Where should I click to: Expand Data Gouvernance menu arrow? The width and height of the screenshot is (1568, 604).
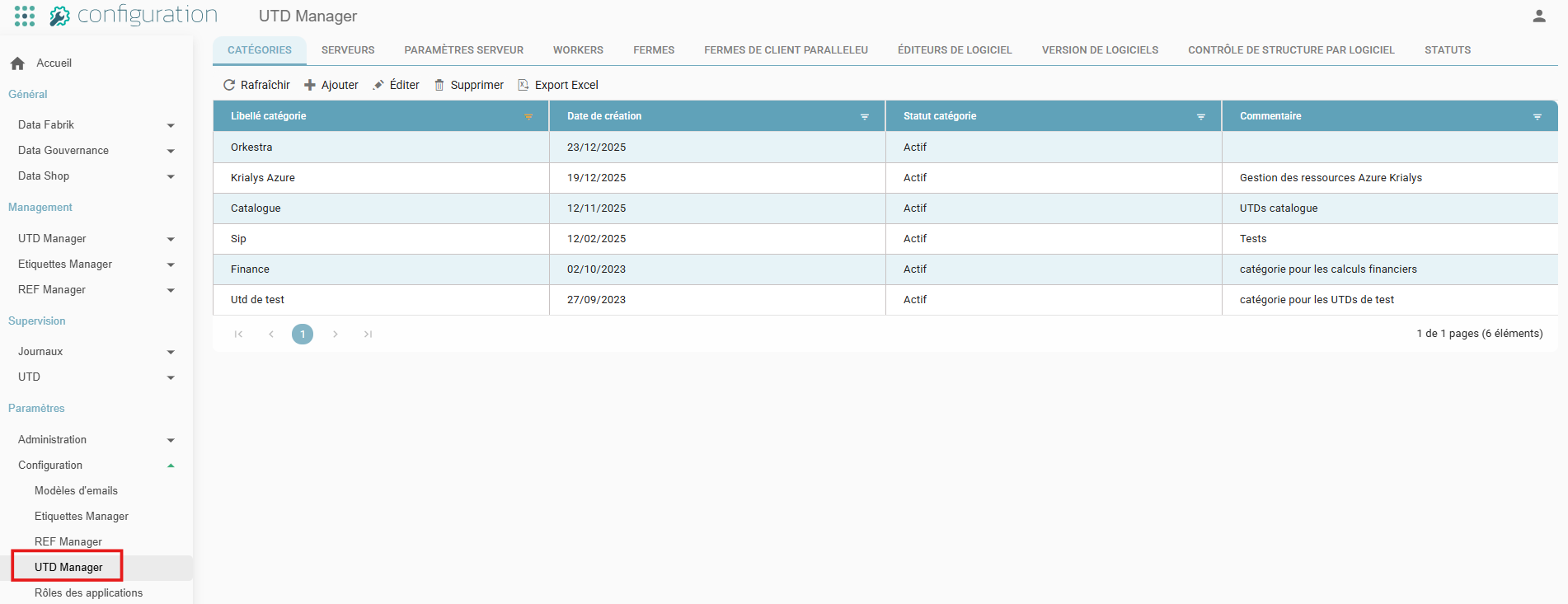(171, 151)
